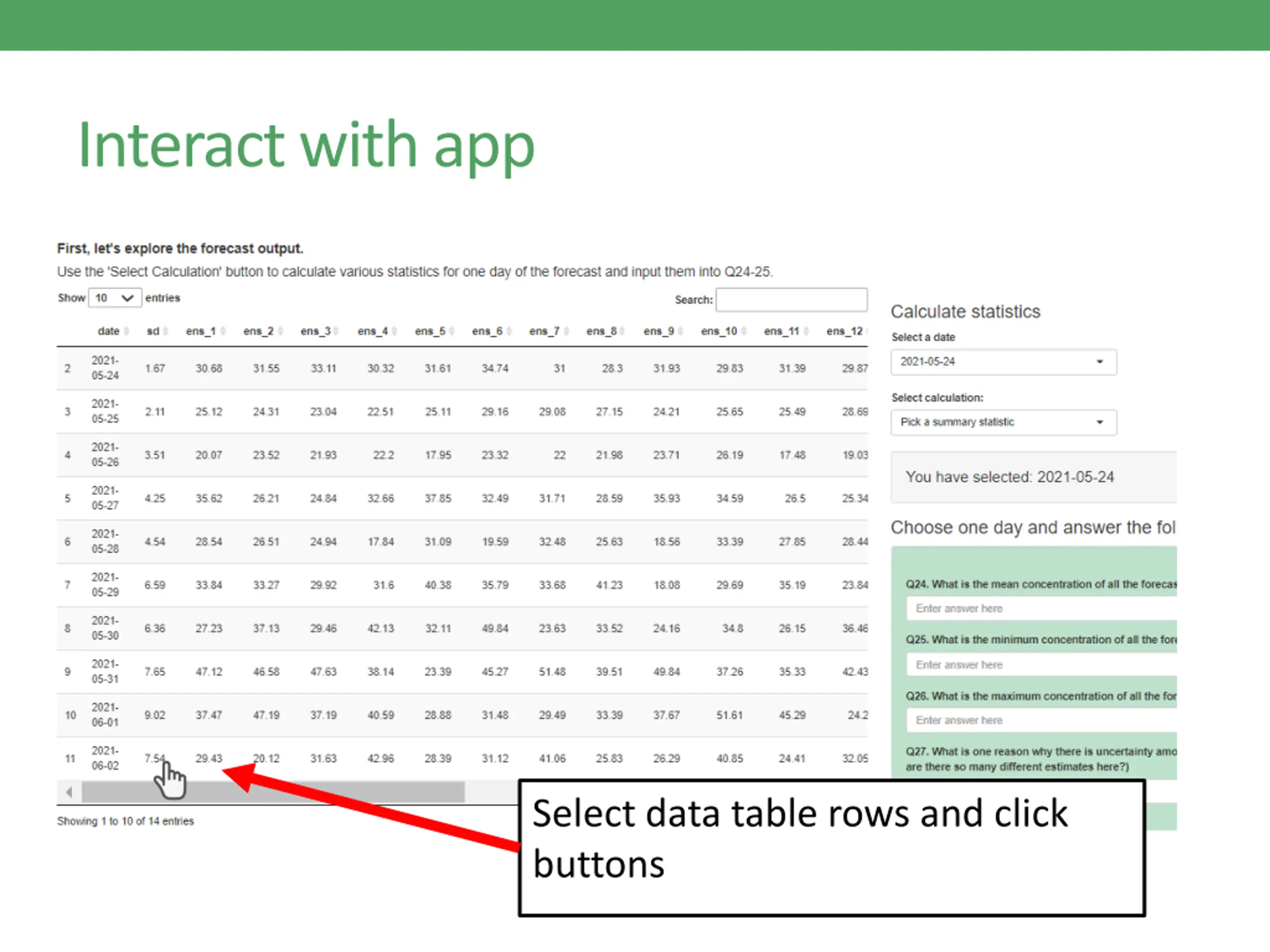Click ens_2 cell 20.12

(266, 758)
